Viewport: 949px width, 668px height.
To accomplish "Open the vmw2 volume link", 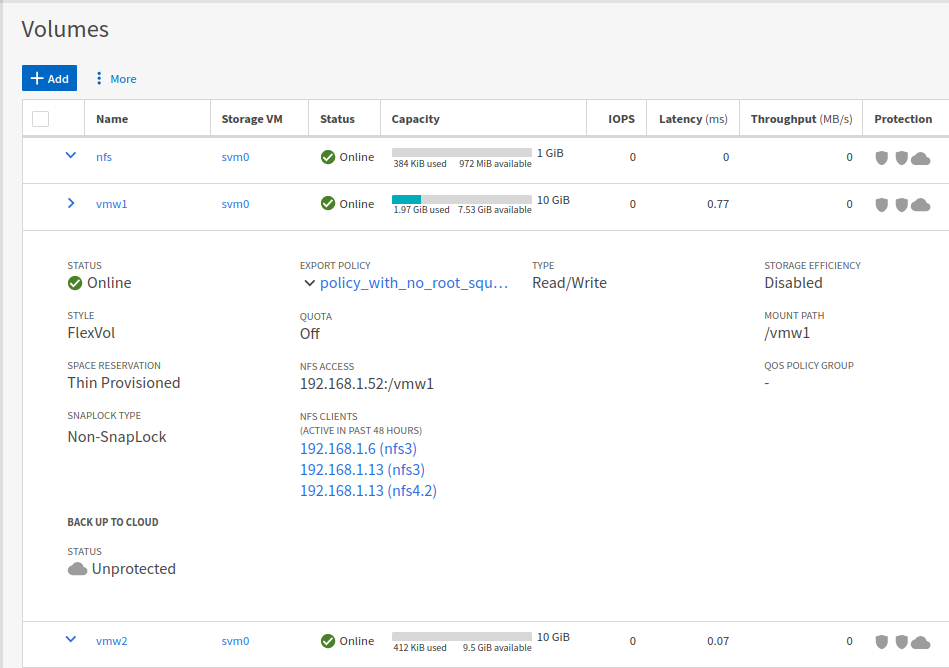I will [111, 641].
